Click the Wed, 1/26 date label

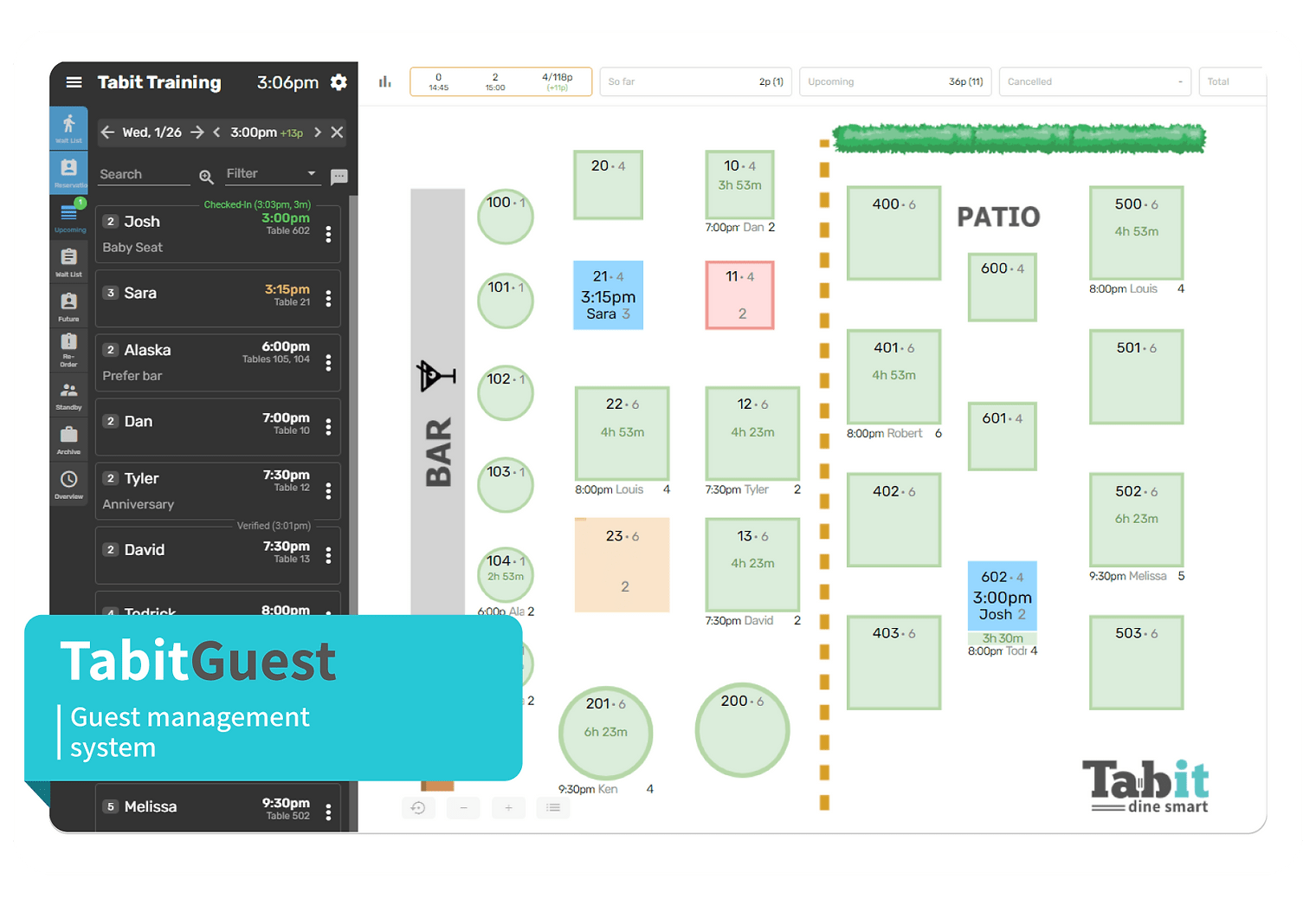(x=152, y=133)
